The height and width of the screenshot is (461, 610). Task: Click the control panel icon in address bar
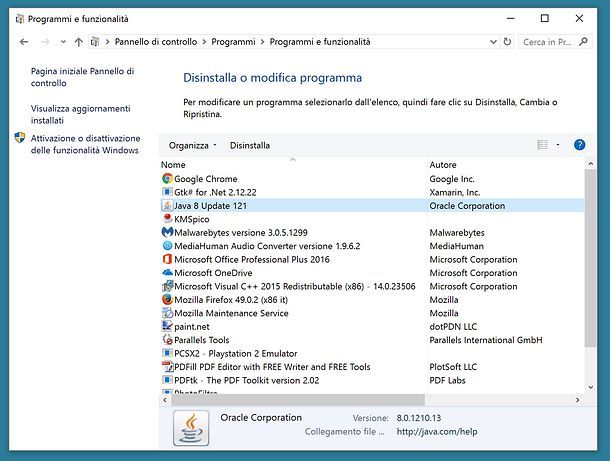pos(95,42)
